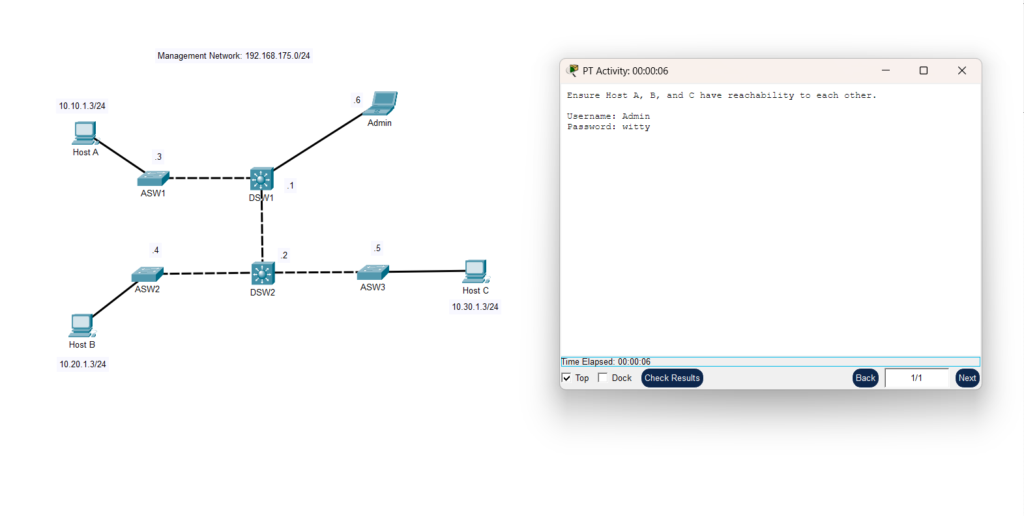
Task: Click the ASW3 switch icon
Action: pyautogui.click(x=373, y=272)
